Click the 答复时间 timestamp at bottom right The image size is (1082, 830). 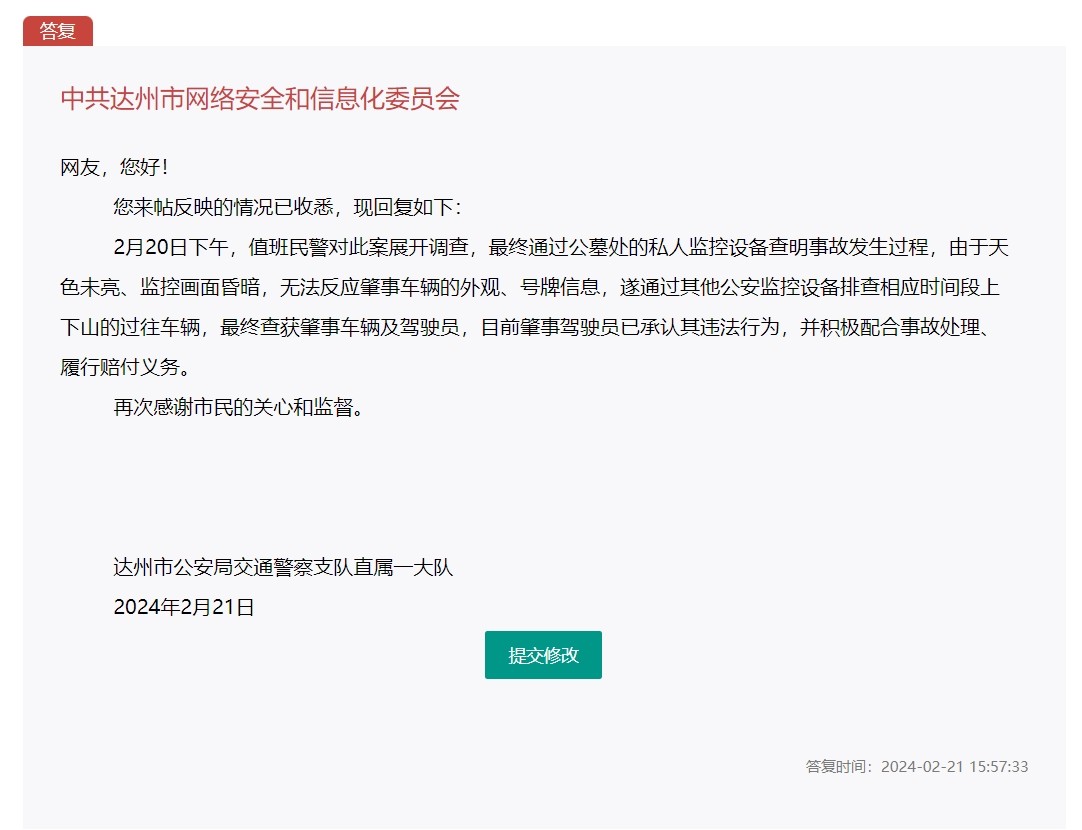pos(916,767)
